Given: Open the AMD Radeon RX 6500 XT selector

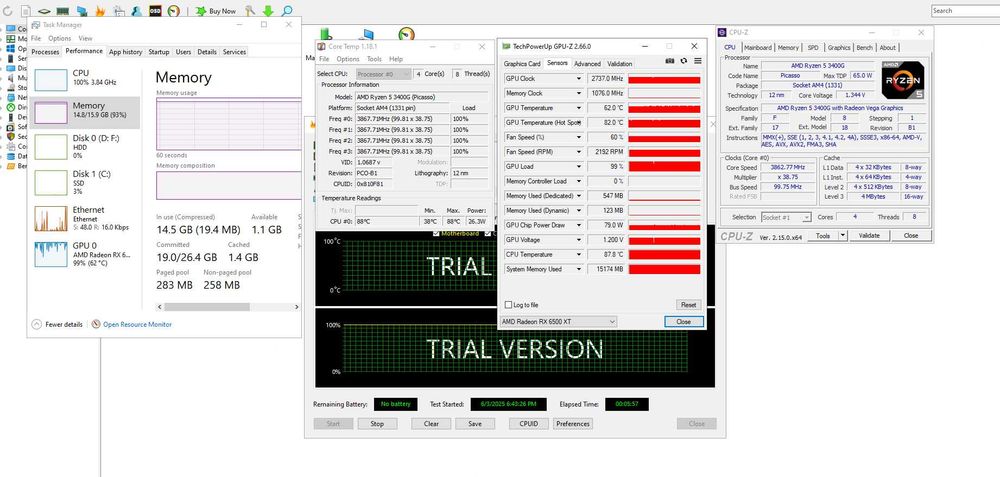Looking at the screenshot, I should (558, 321).
